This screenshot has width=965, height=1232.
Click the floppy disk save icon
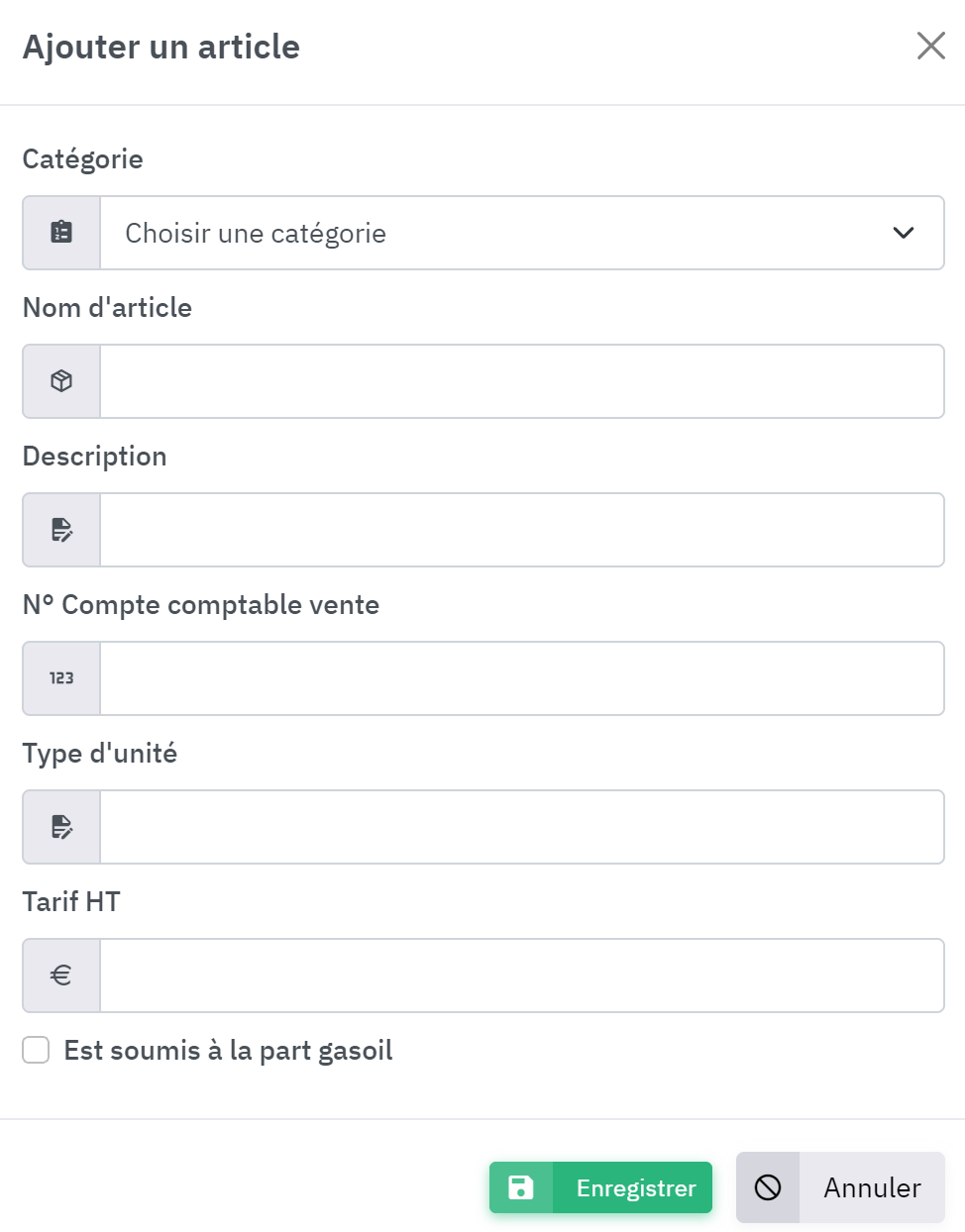(x=520, y=1187)
